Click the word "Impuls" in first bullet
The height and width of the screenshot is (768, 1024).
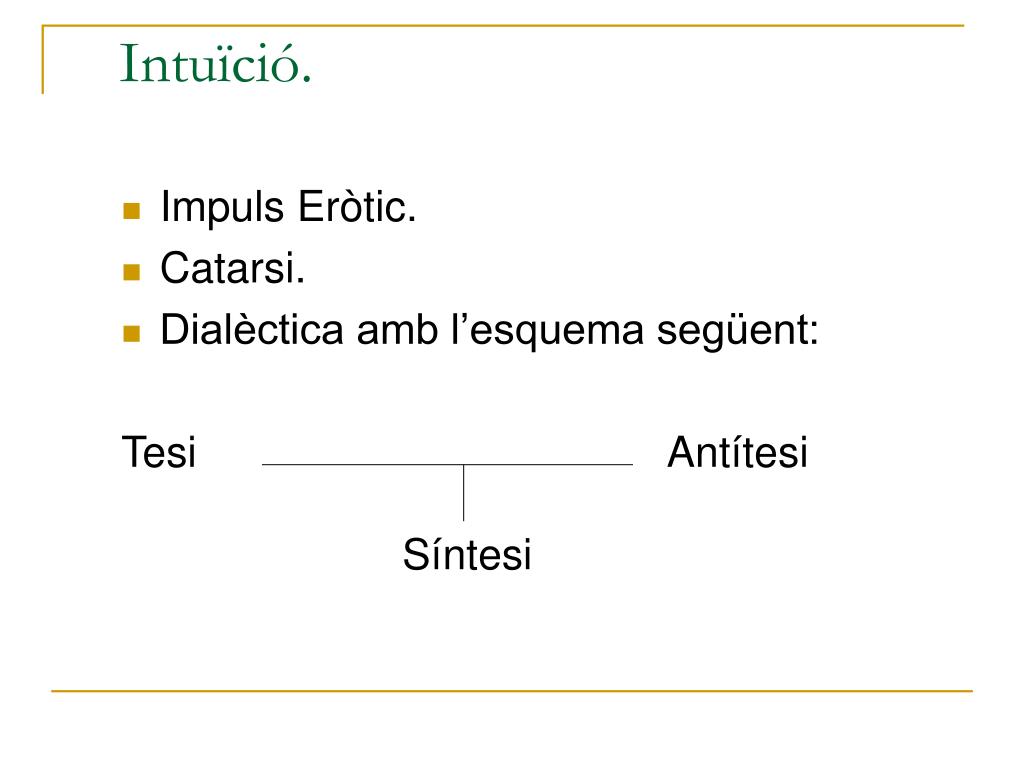(222, 208)
